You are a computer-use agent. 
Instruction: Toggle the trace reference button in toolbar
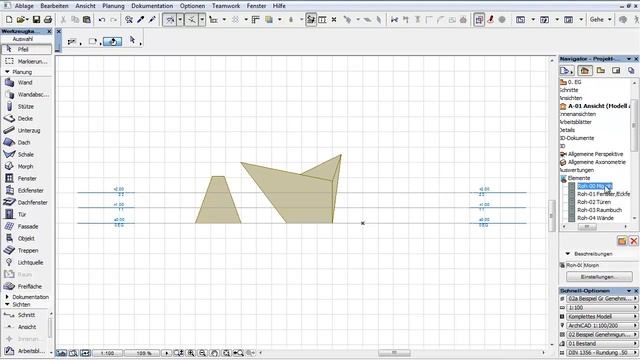(x=479, y=19)
